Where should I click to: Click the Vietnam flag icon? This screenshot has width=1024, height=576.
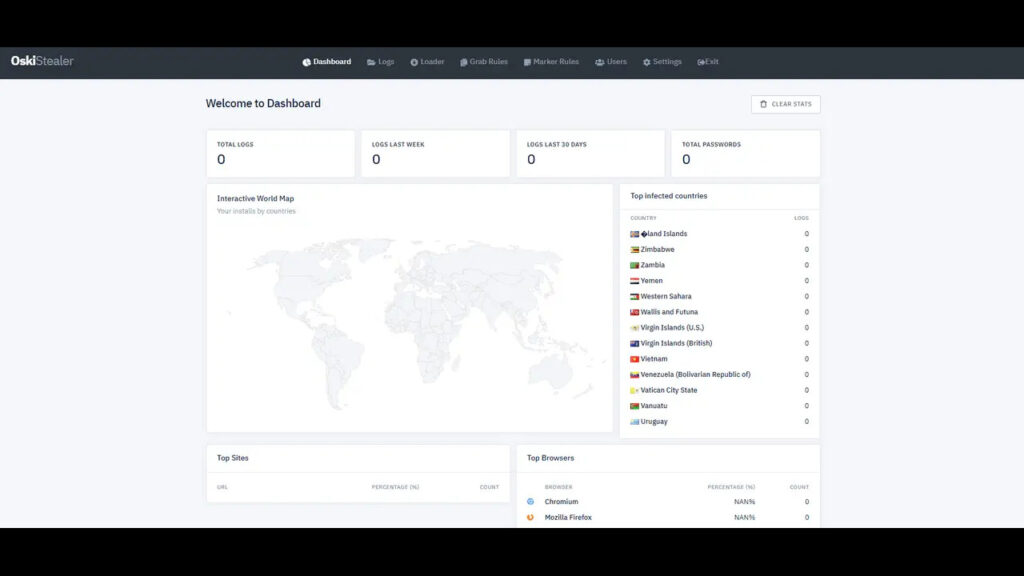point(634,359)
